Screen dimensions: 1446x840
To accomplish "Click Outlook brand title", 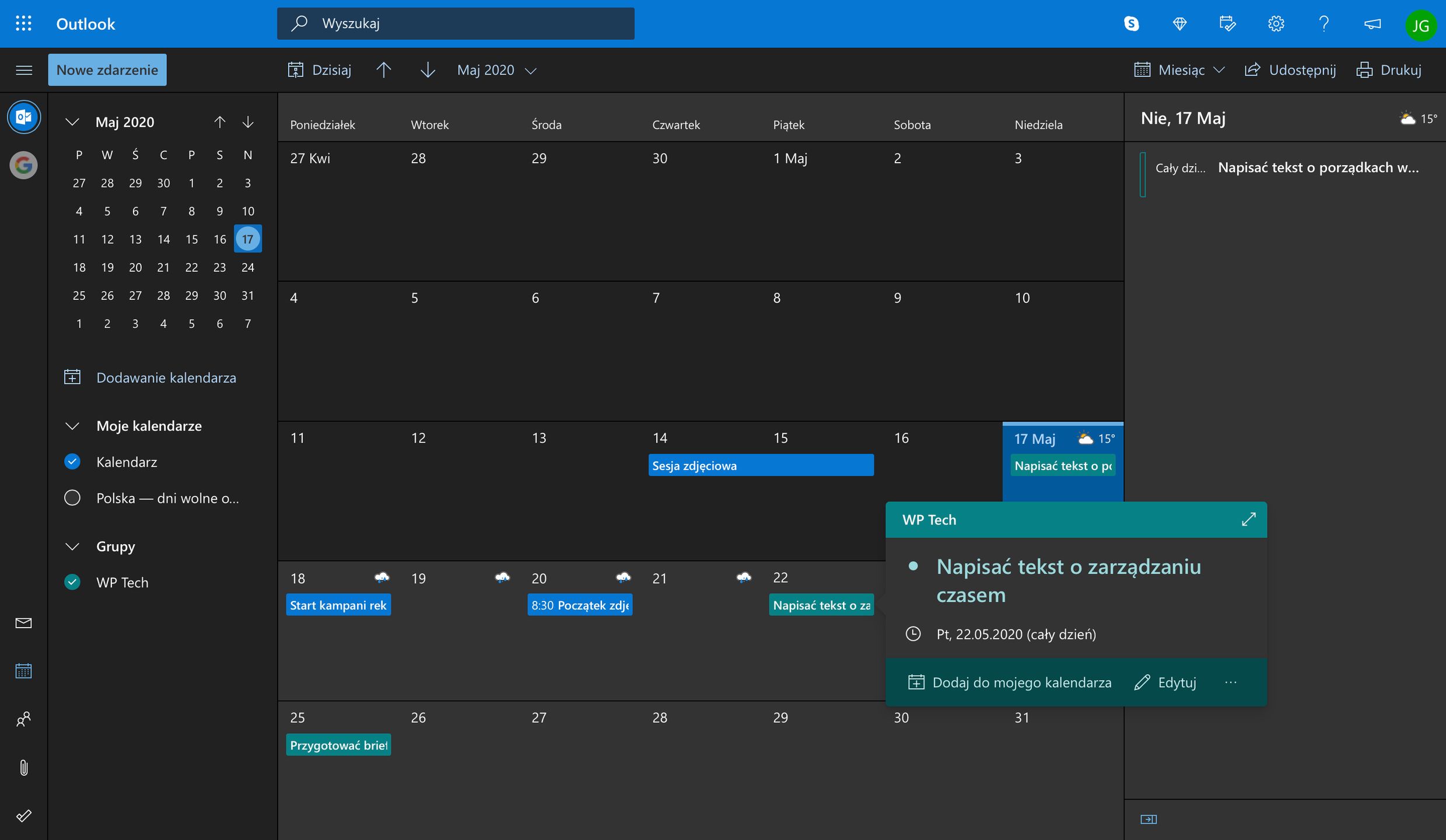I will click(x=86, y=24).
